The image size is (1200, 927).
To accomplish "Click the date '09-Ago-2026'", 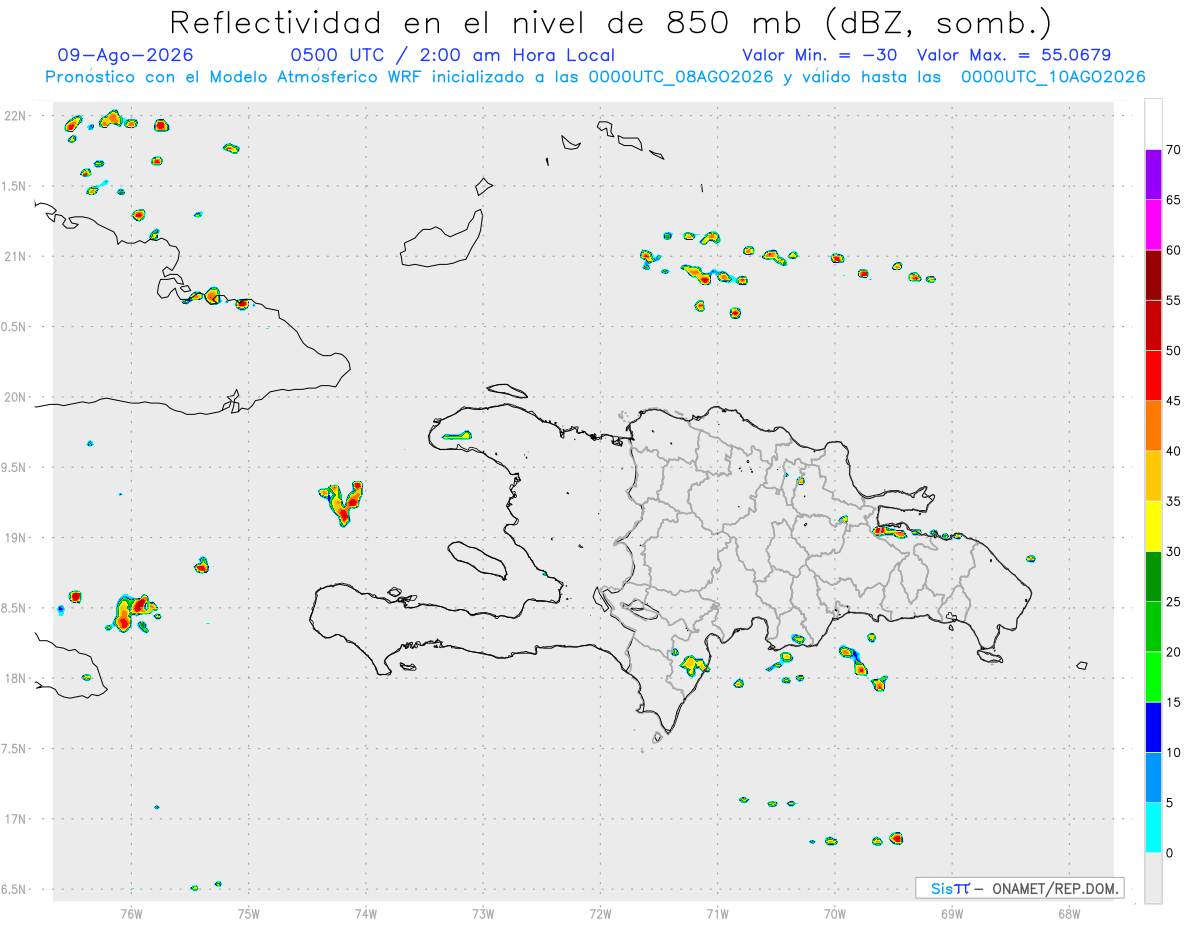I will coord(126,55).
